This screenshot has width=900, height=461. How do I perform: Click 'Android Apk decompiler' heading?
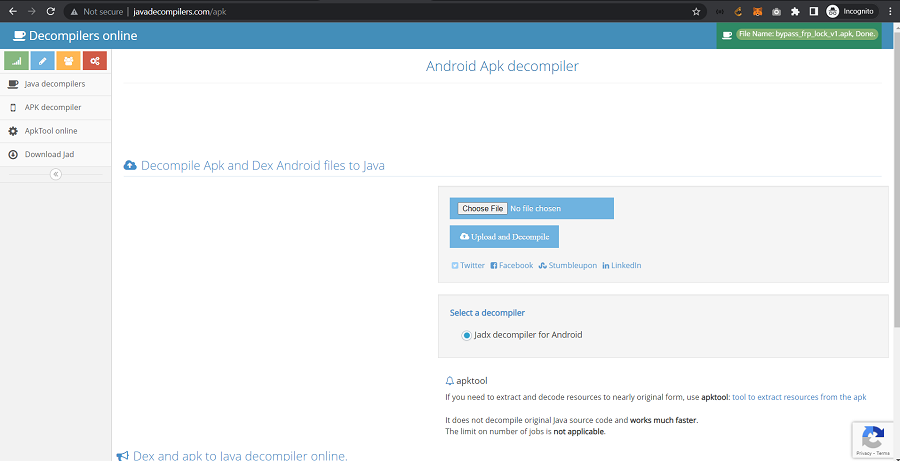point(502,66)
